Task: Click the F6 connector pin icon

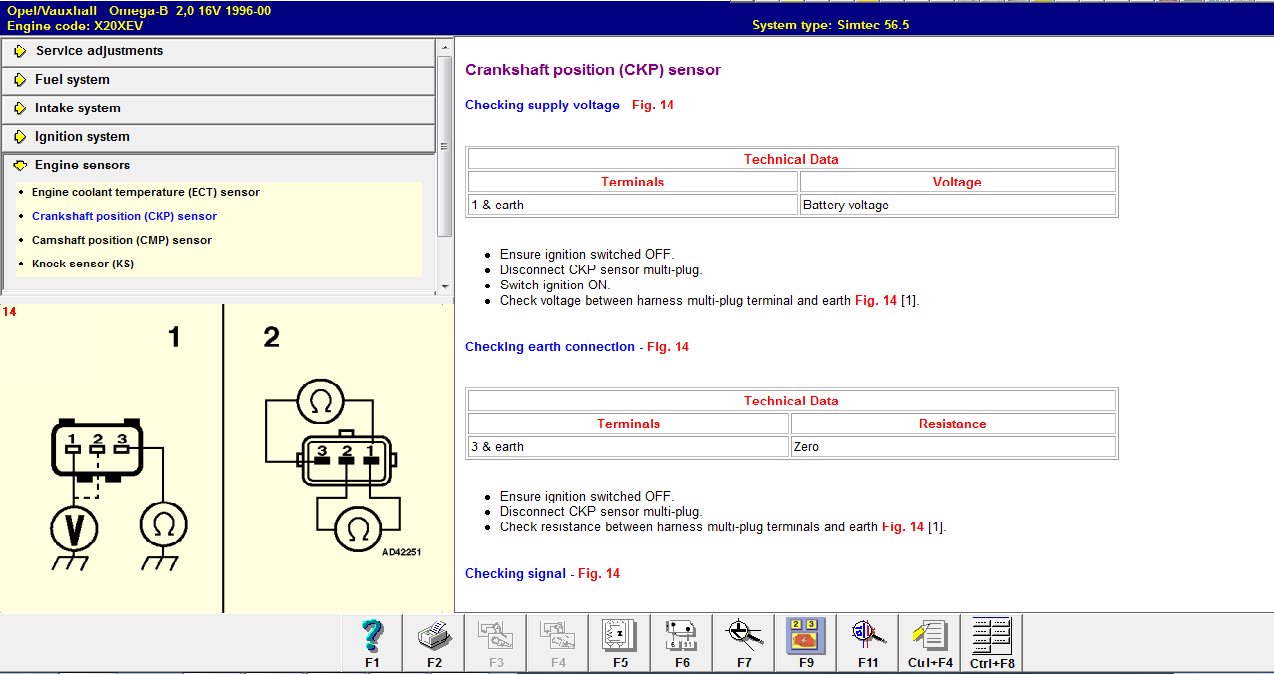Action: pyautogui.click(x=682, y=642)
